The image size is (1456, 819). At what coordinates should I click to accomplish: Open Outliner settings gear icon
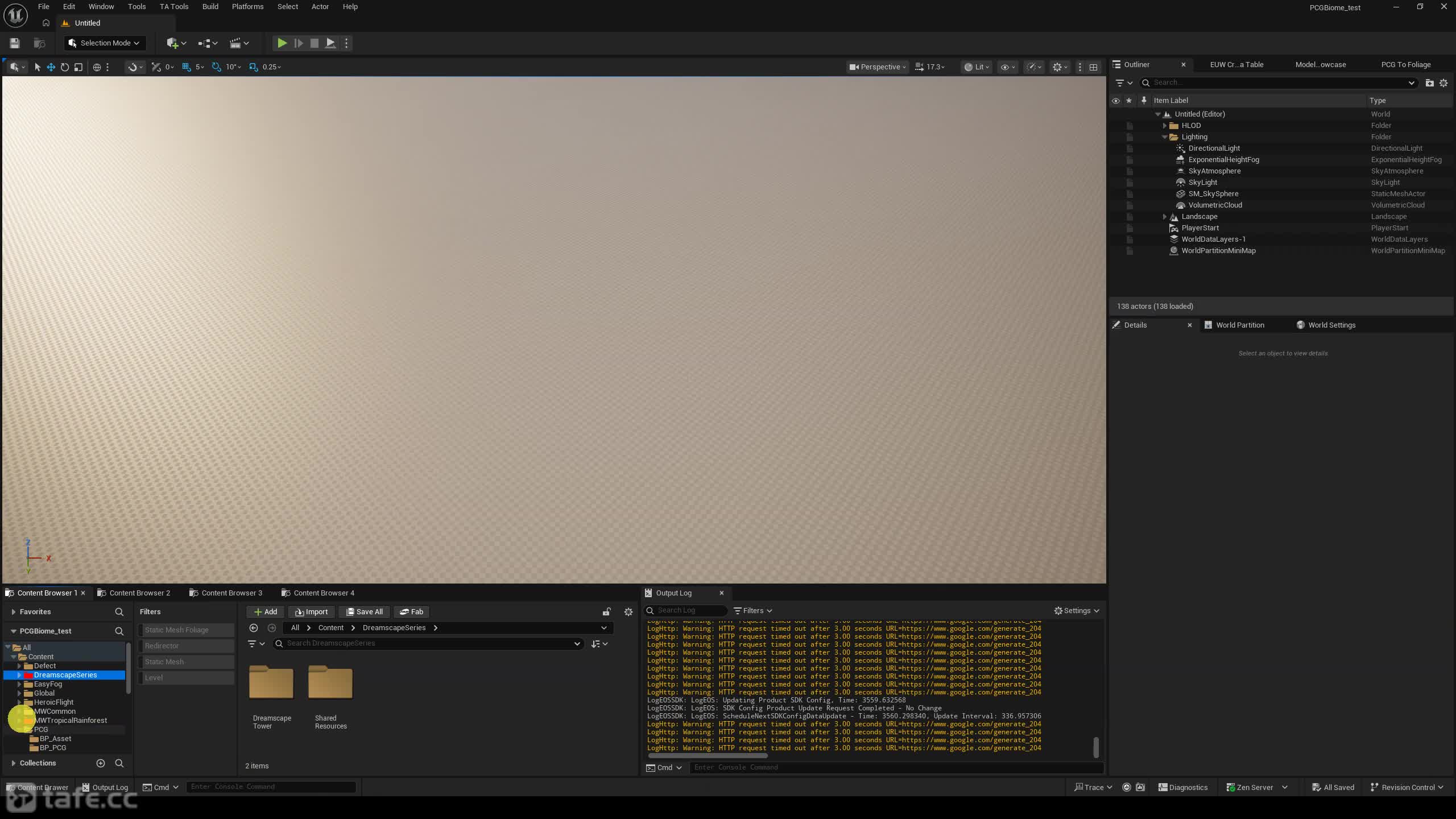1443,83
